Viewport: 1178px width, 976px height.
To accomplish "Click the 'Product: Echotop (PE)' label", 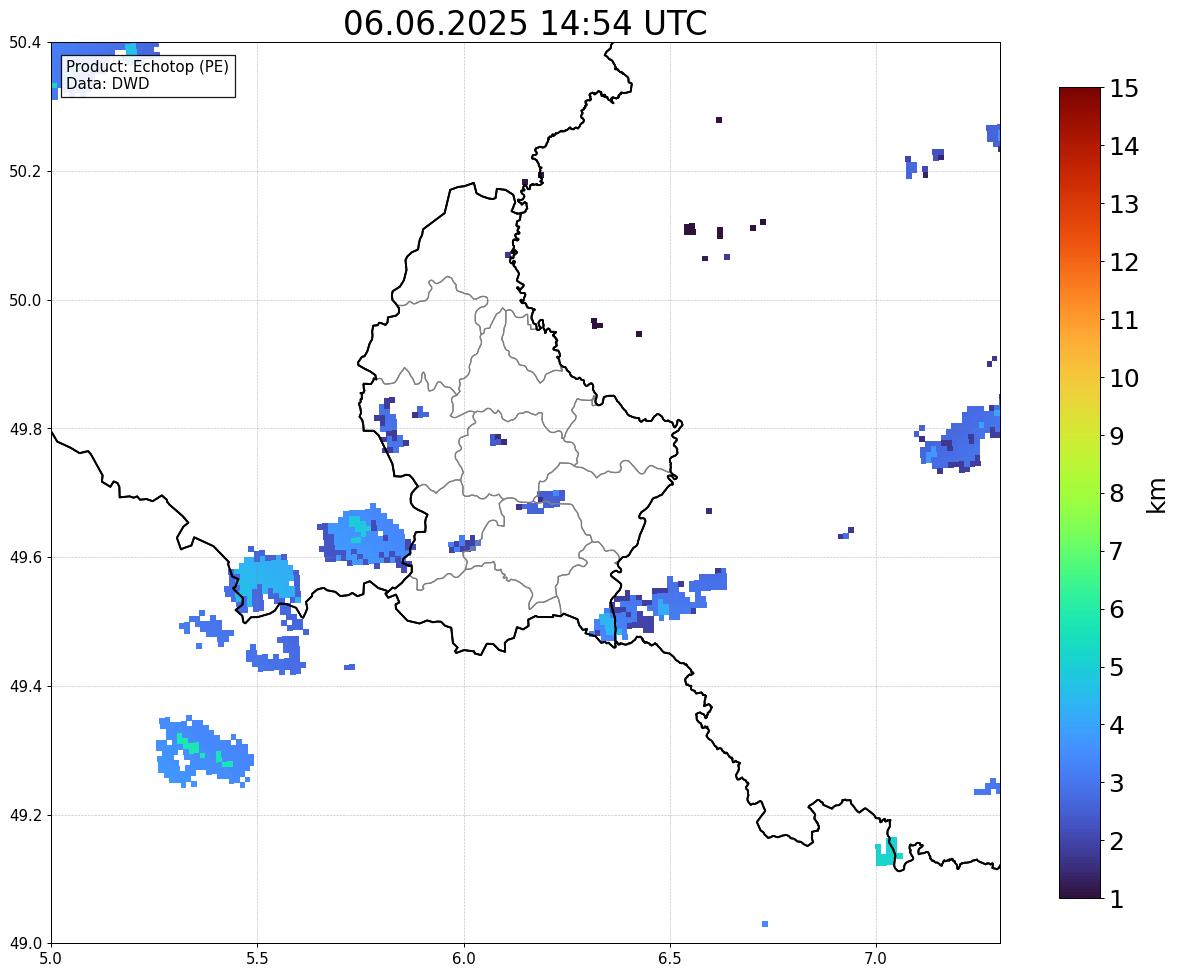I will coord(147,66).
